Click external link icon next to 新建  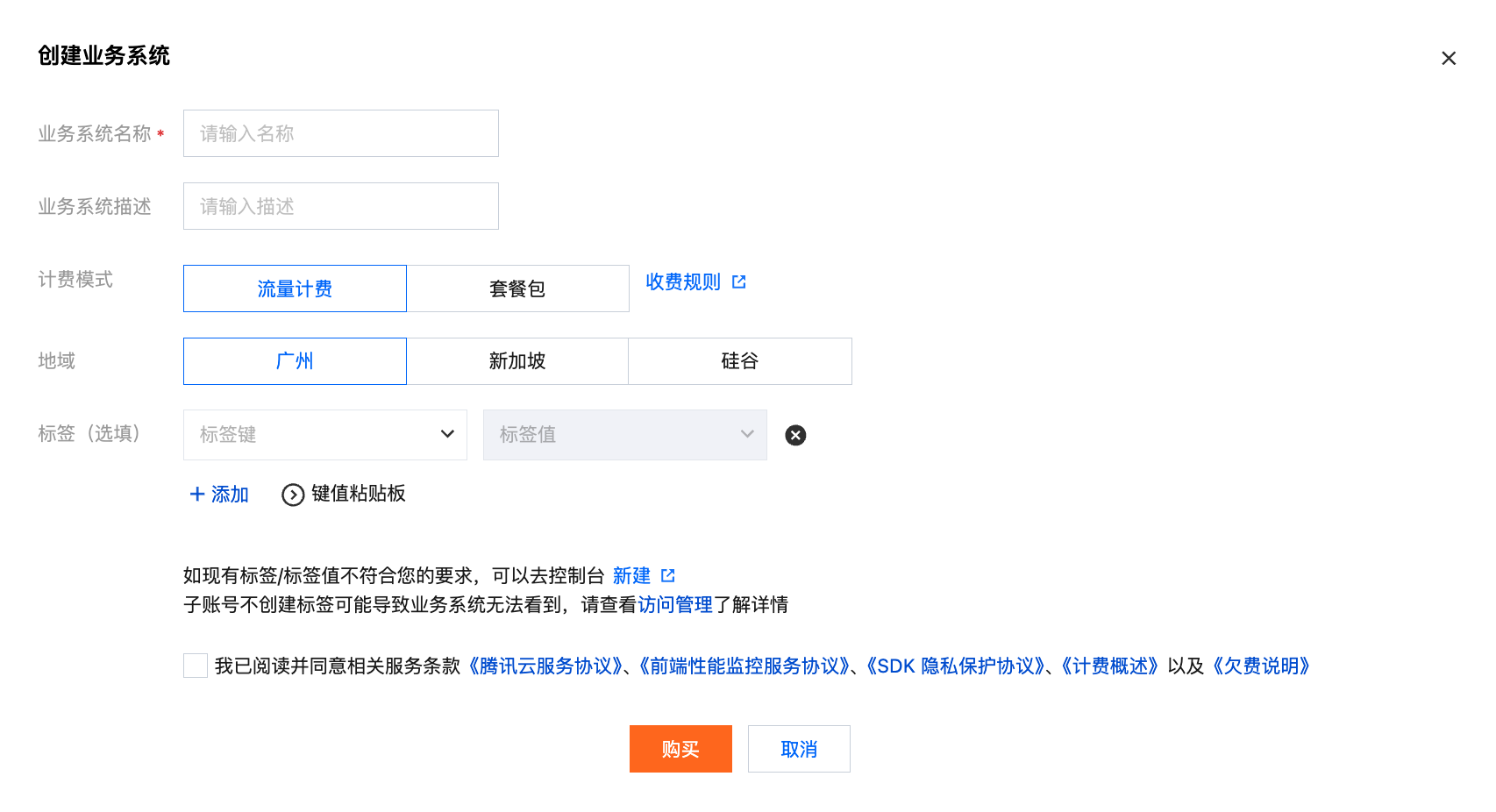click(x=668, y=575)
